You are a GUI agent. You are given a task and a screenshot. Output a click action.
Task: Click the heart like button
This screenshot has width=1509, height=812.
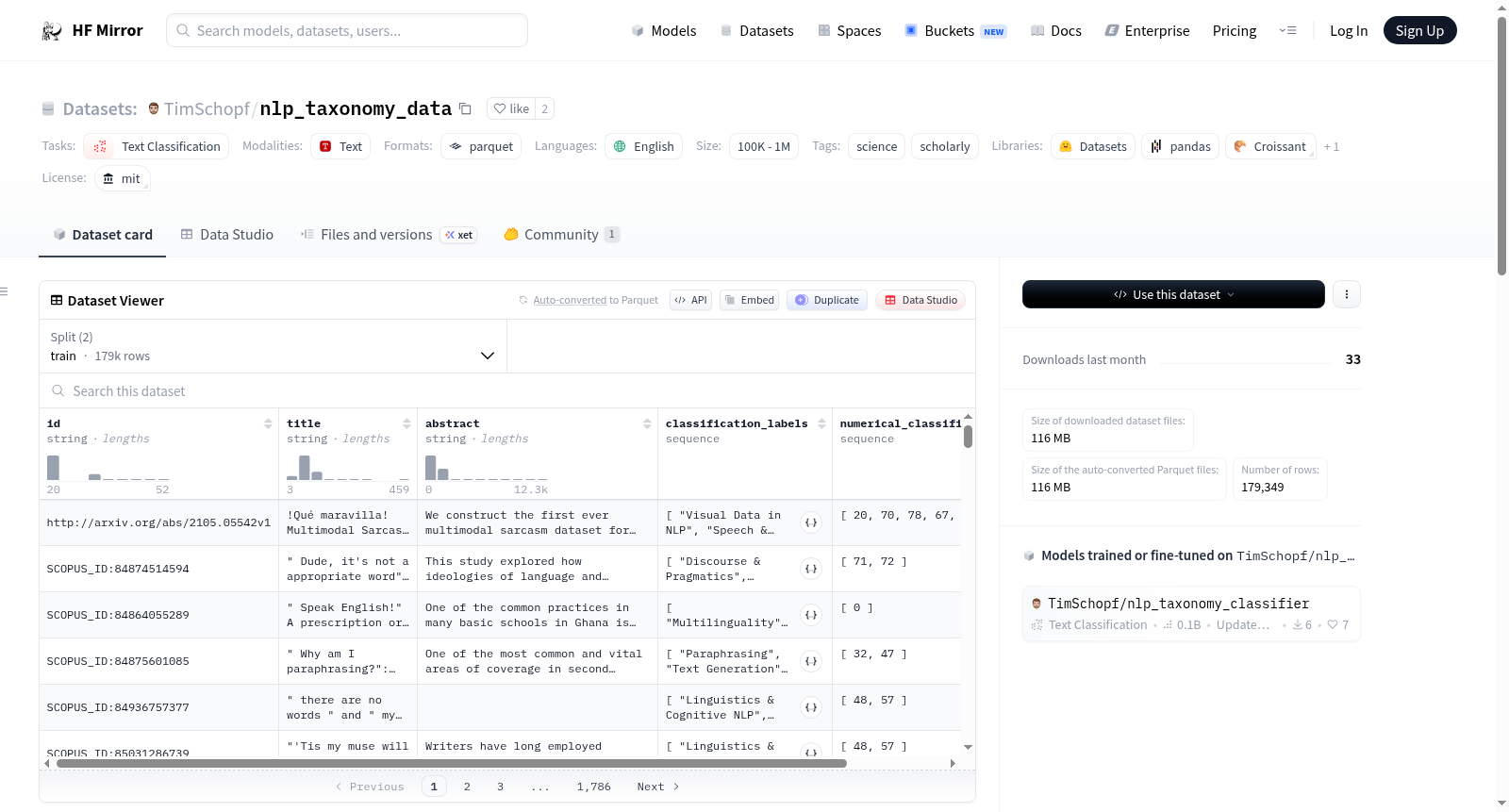click(511, 108)
